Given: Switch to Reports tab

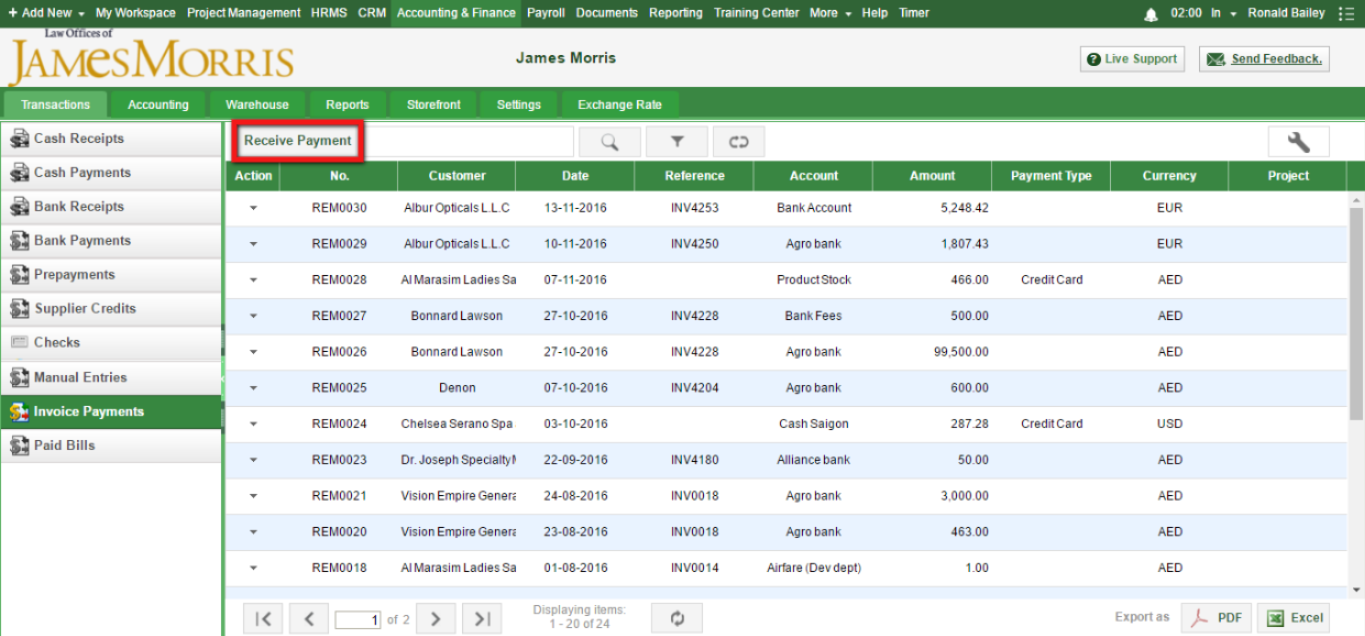Looking at the screenshot, I should [x=347, y=105].
